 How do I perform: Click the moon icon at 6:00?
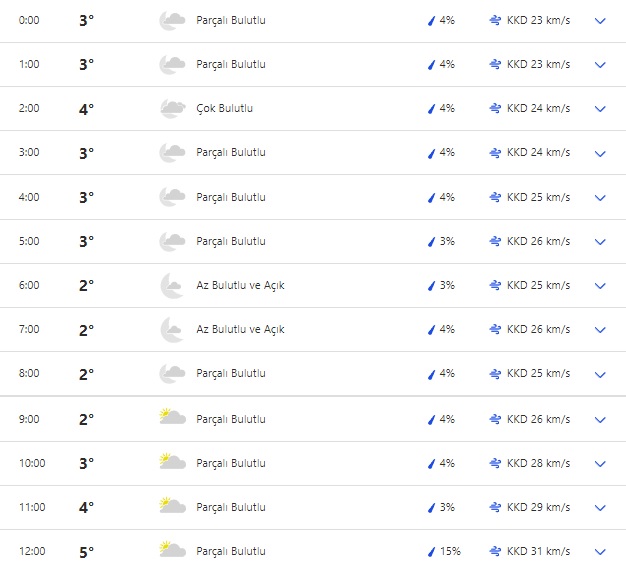coord(172,285)
